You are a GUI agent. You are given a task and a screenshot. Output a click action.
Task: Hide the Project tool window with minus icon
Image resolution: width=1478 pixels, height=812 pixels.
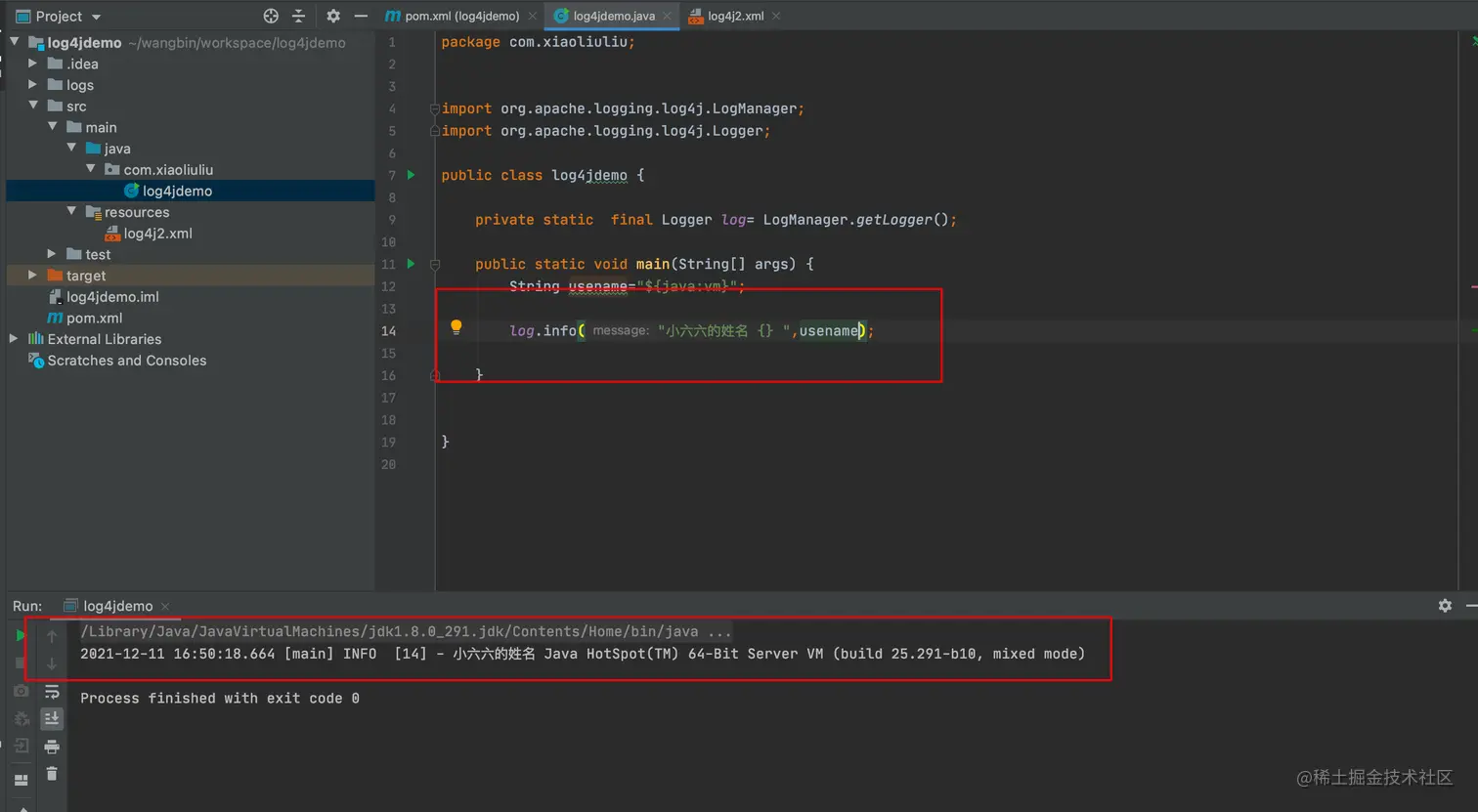[361, 16]
